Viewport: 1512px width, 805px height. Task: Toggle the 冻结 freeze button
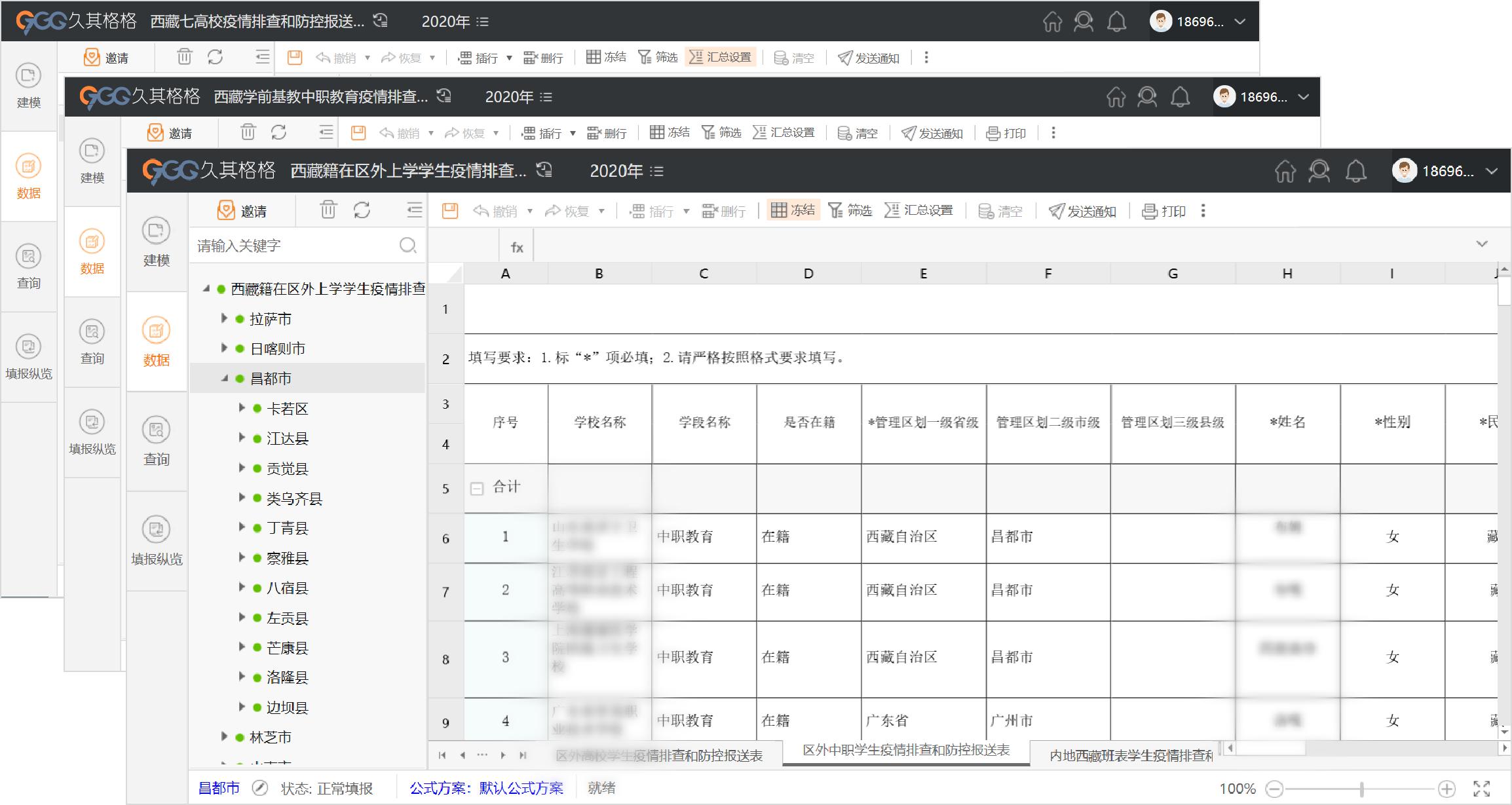click(x=793, y=210)
